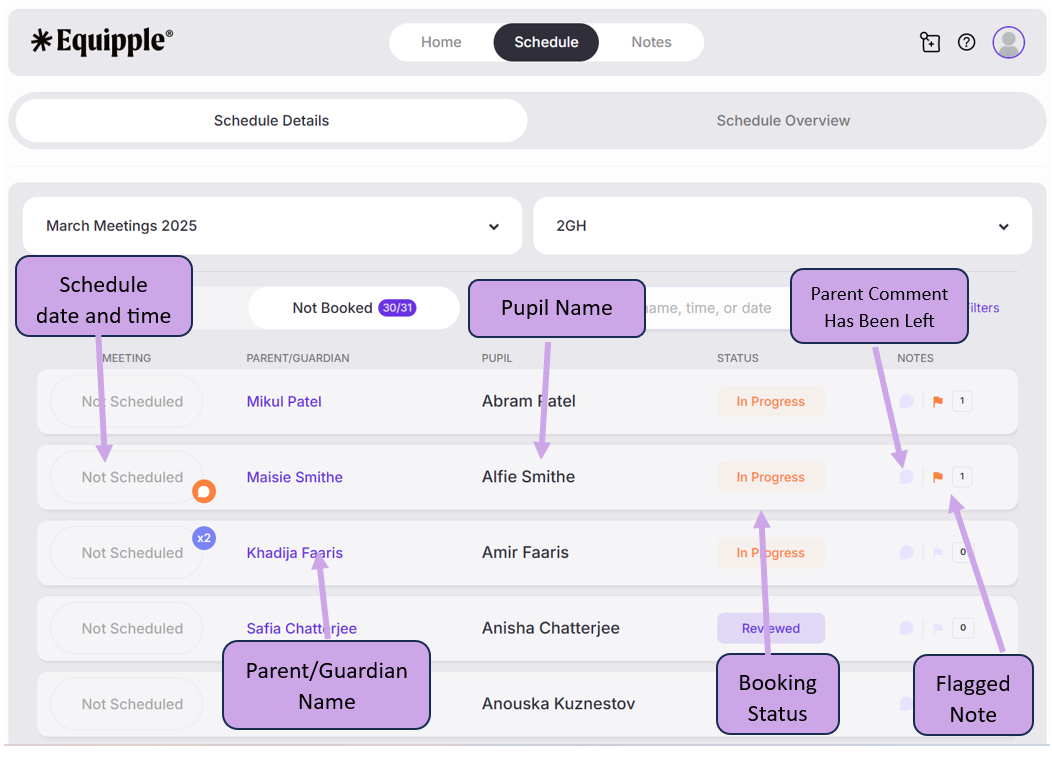Open help via the question mark icon

tap(966, 42)
